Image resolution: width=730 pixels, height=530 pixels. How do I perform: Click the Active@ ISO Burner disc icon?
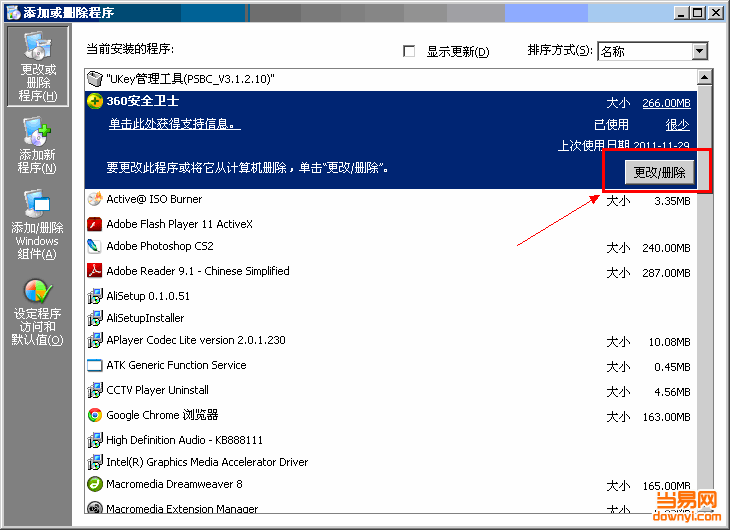coord(95,199)
